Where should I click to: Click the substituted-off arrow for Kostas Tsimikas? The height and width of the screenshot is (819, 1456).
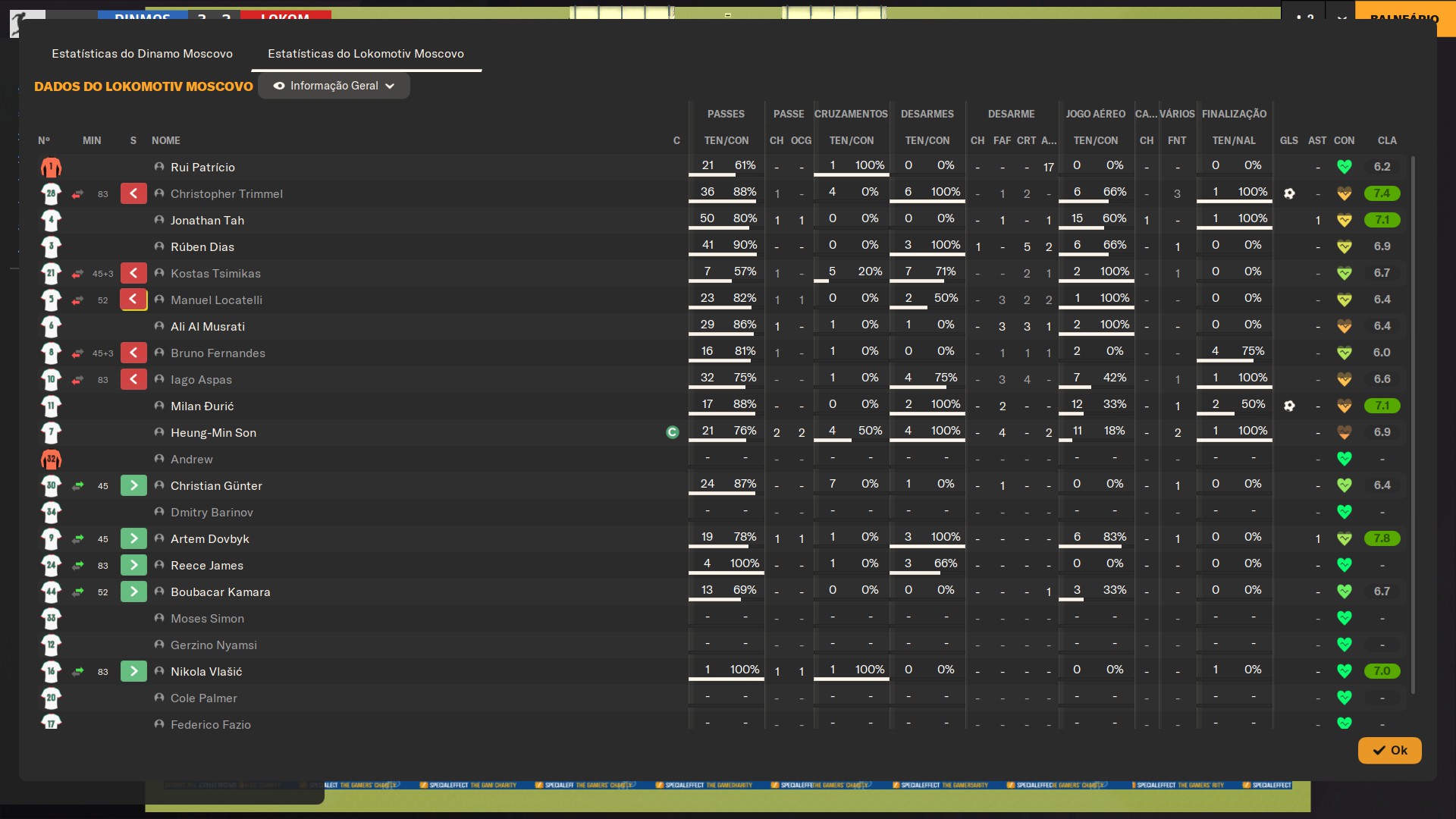pos(133,273)
